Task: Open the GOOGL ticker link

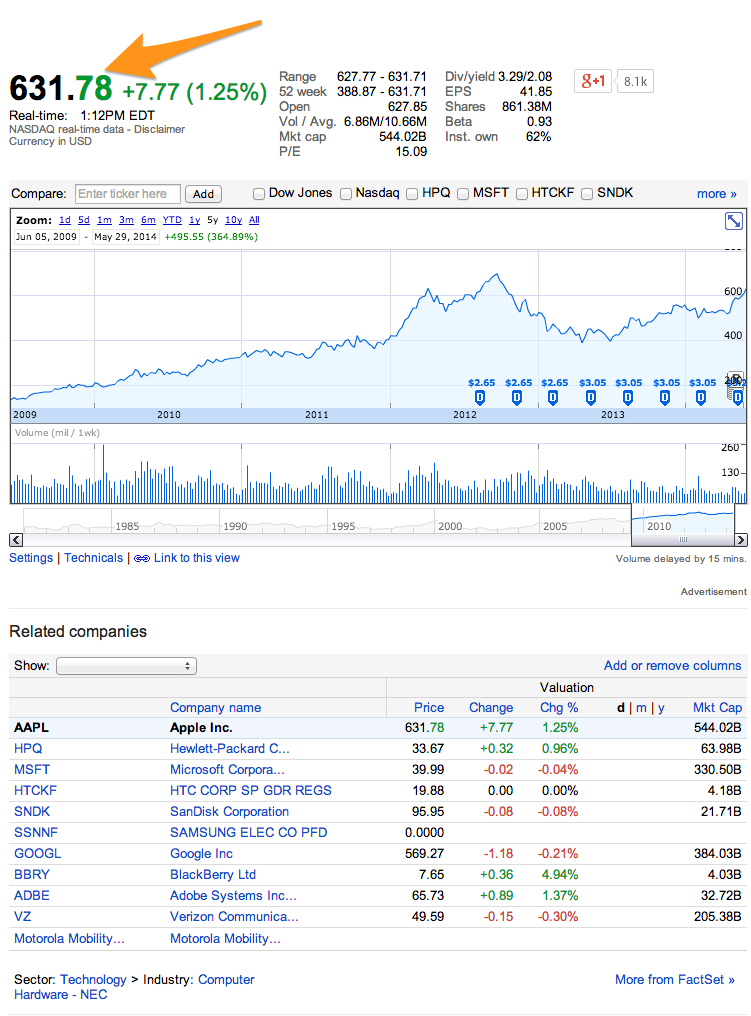Action: pyautogui.click(x=38, y=853)
